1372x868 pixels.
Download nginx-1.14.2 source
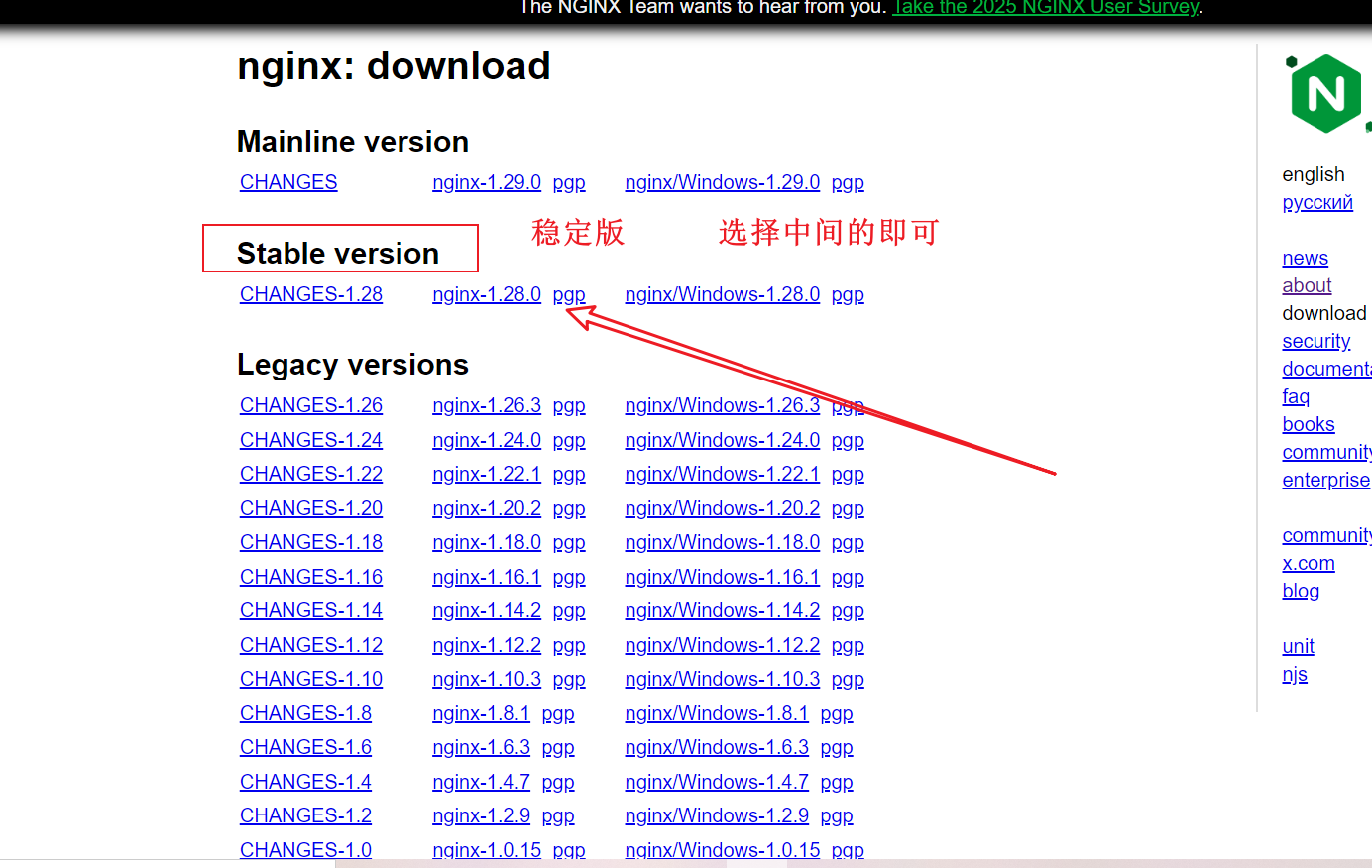[487, 610]
